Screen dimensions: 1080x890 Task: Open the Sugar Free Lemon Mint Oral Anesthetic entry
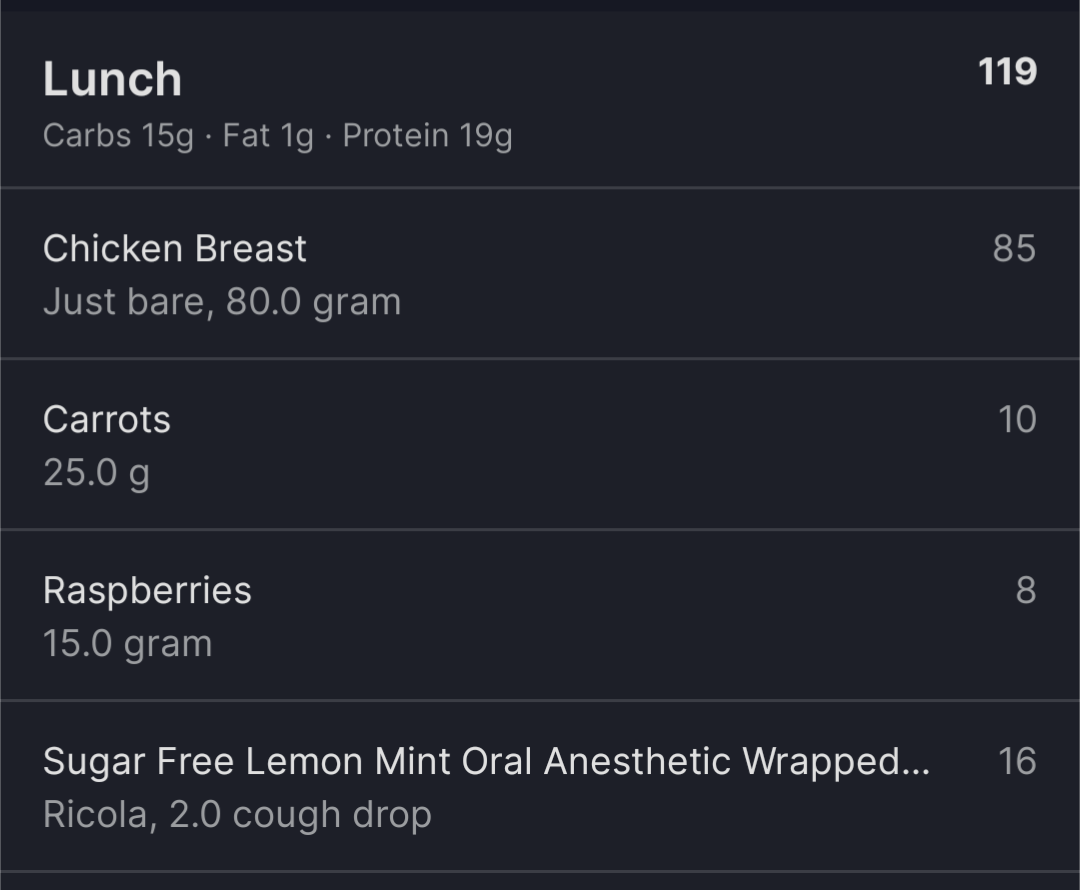(540, 785)
